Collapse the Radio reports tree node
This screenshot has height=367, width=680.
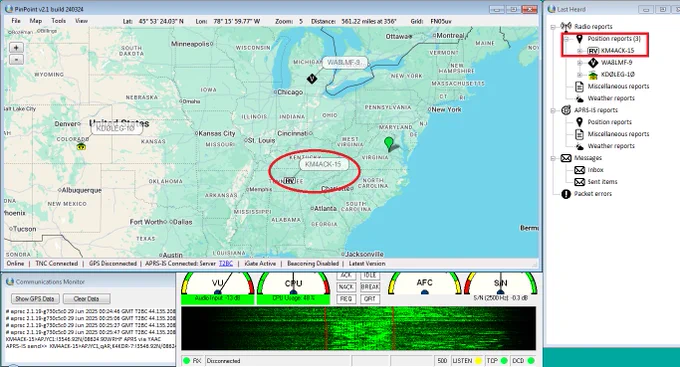tap(553, 27)
